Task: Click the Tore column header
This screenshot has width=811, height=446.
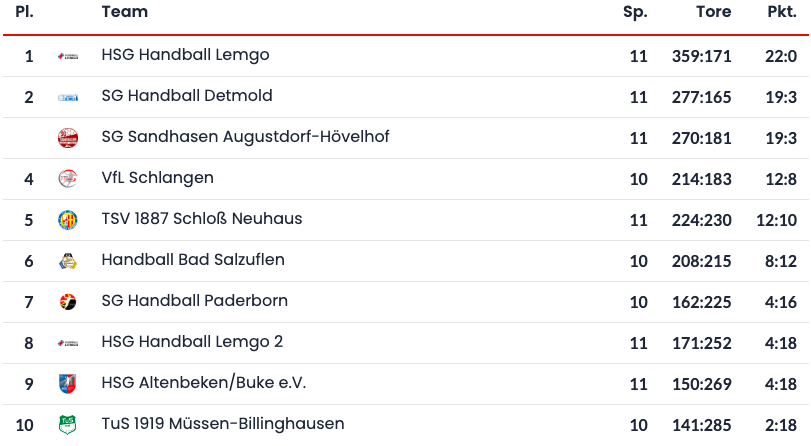Action: point(713,12)
